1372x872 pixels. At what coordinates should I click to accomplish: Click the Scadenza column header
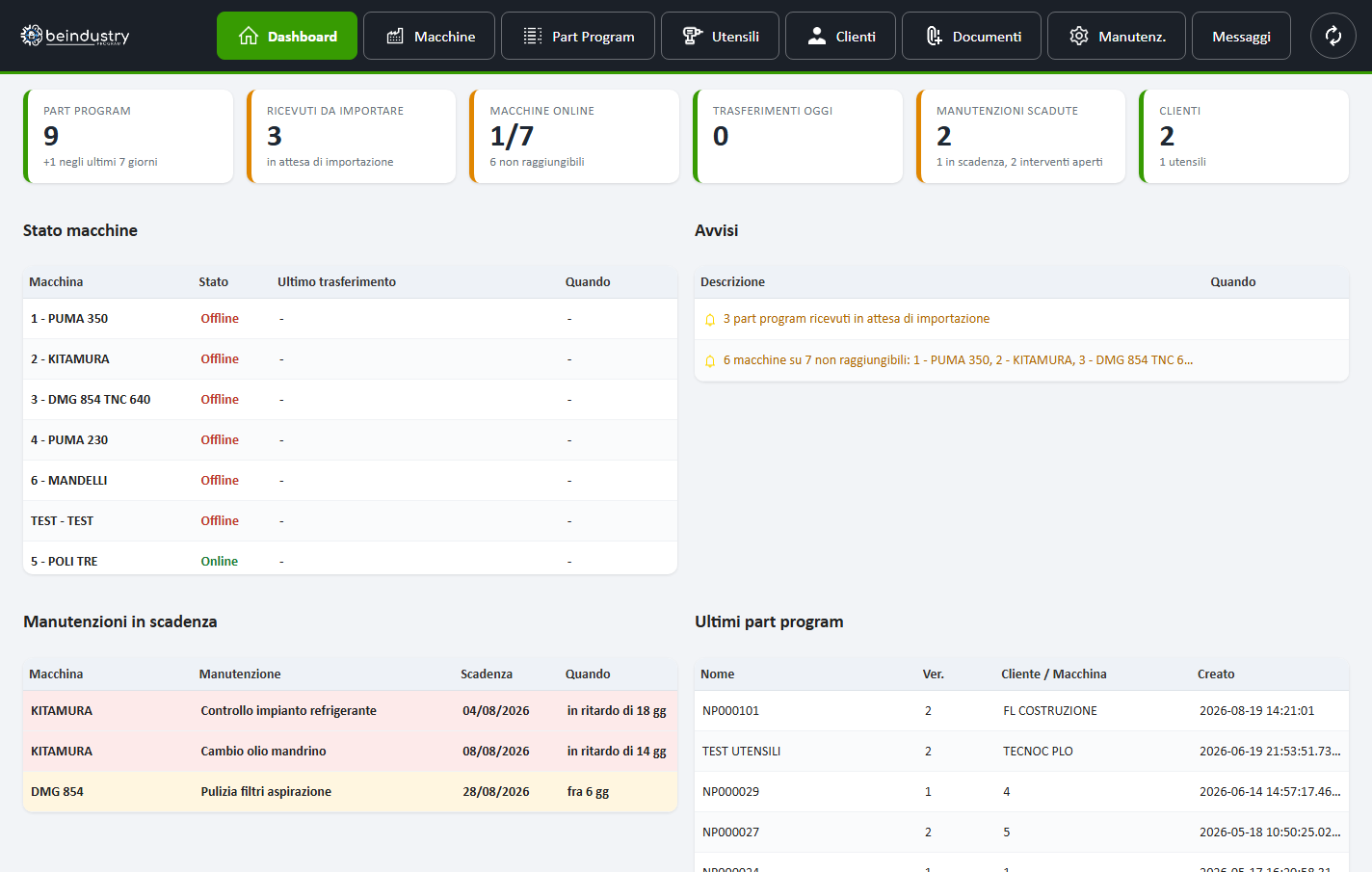pos(487,674)
